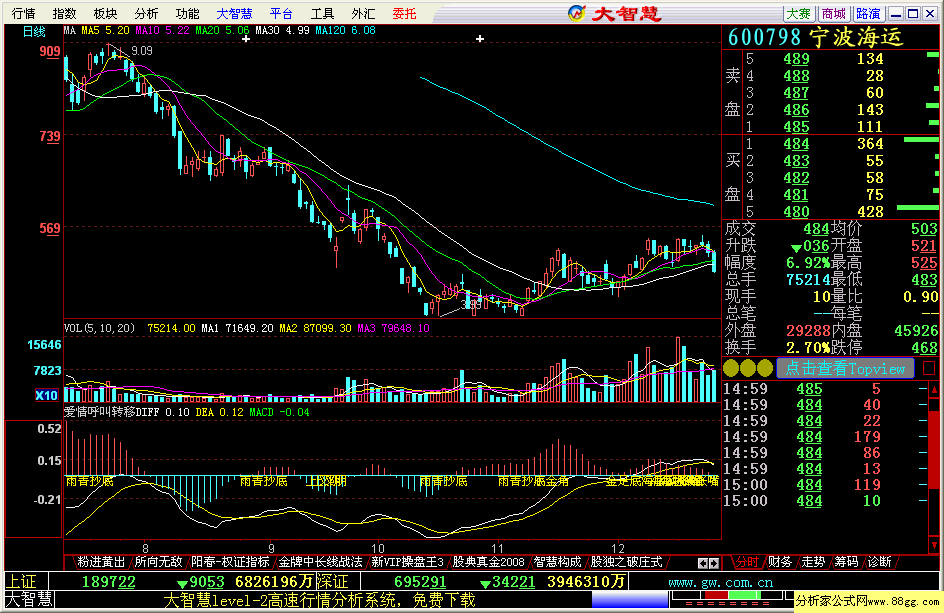944x613 pixels.
Task: Click the MA5 5.20 label
Action: (105, 30)
